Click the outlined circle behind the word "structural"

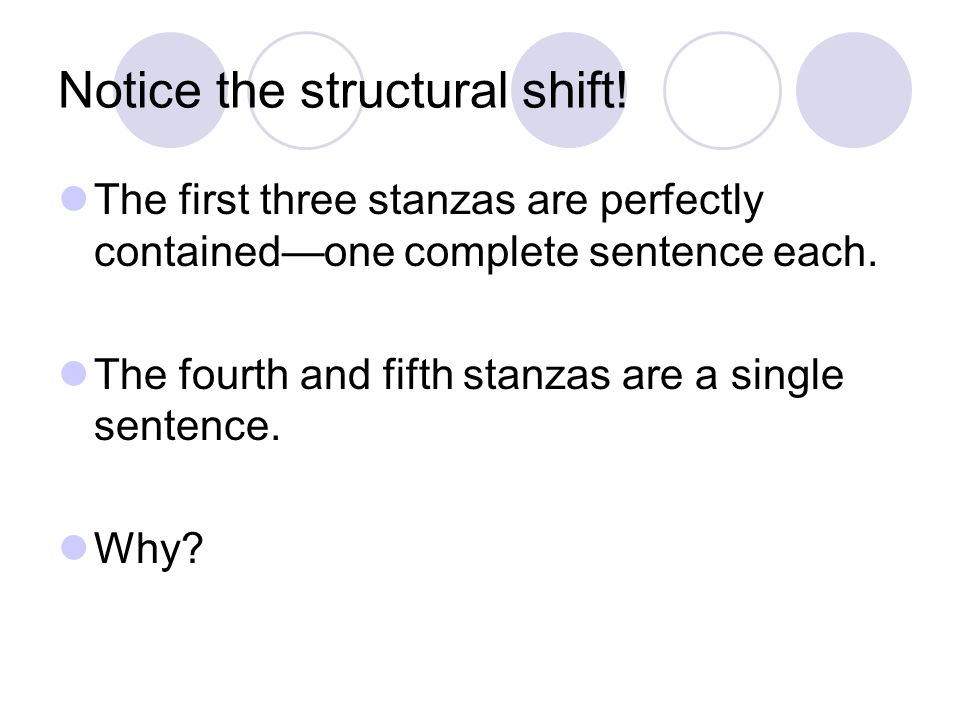click(x=306, y=90)
